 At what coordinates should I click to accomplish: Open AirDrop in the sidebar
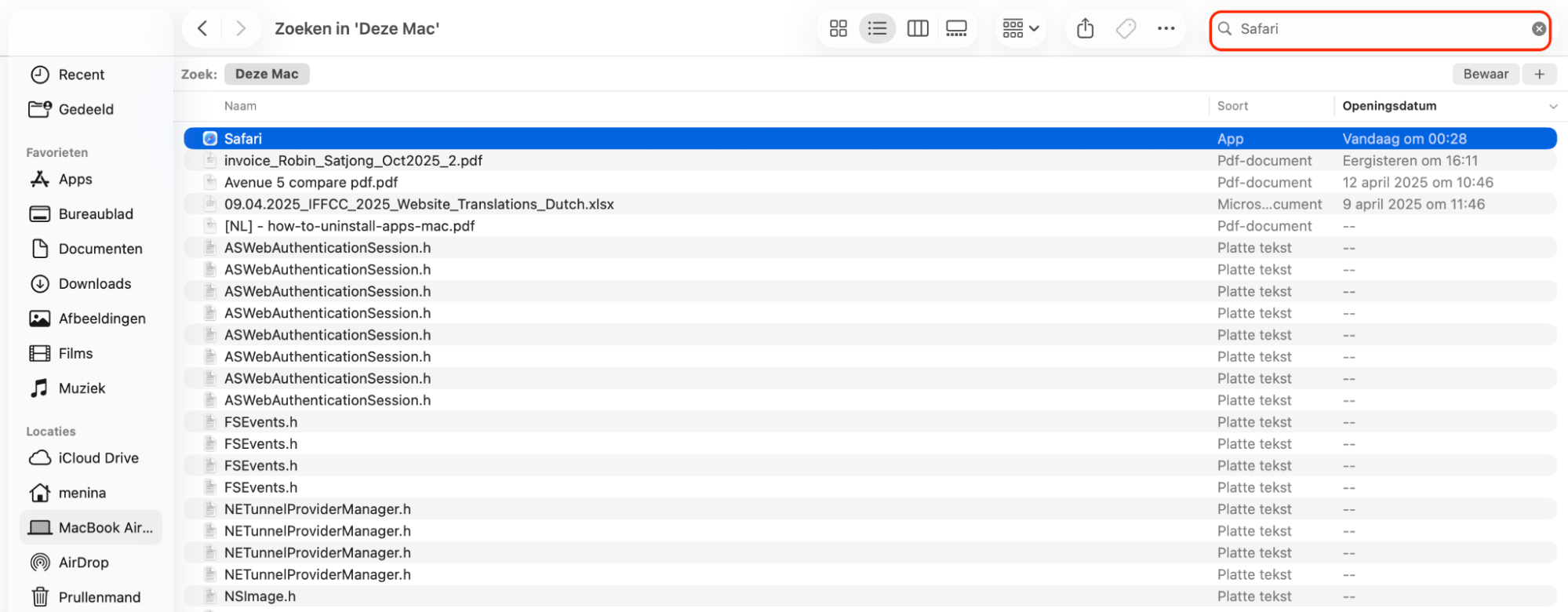(x=83, y=563)
